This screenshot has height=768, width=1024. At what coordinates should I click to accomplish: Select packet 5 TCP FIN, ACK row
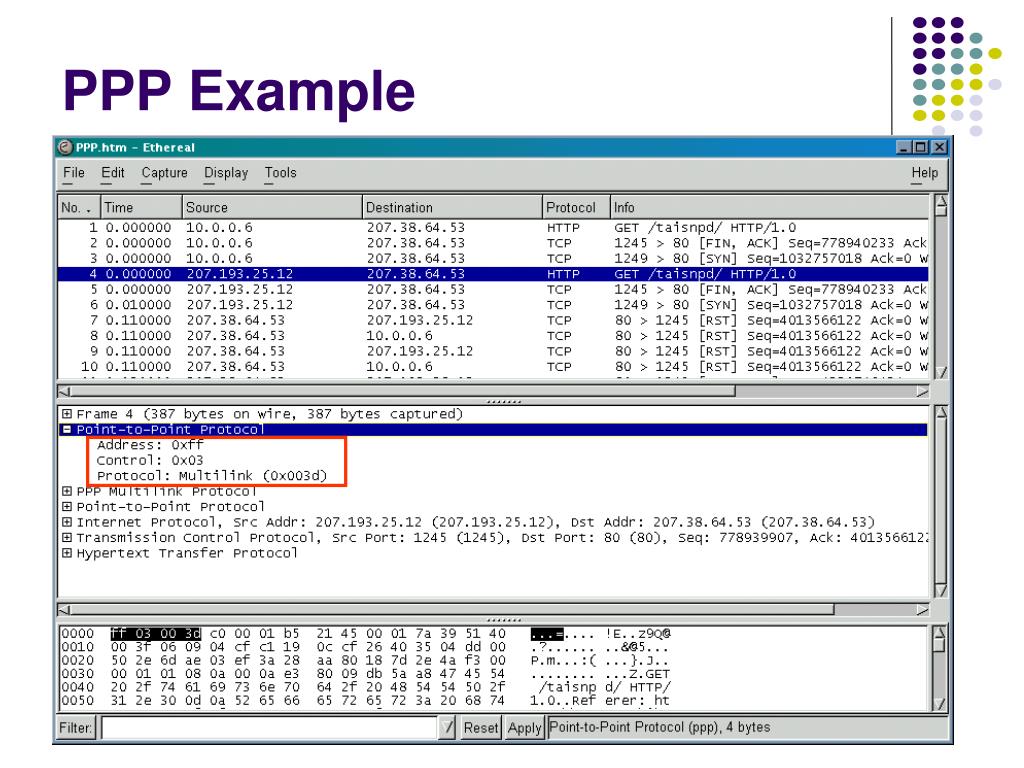pos(493,289)
